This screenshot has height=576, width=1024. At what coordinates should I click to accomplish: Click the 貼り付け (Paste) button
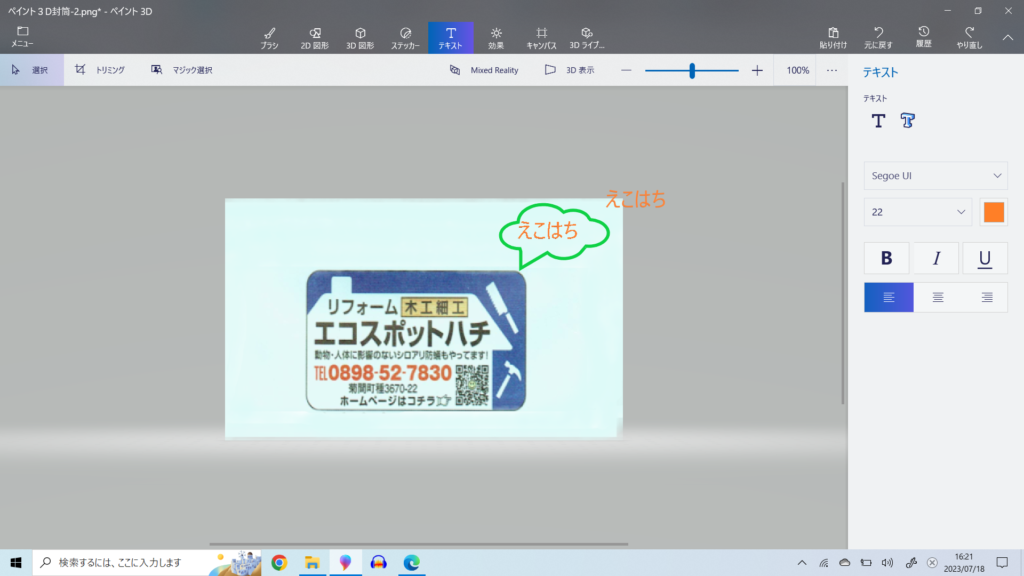click(833, 38)
